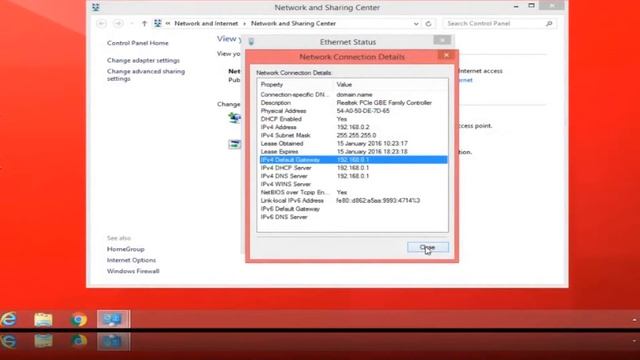
Task: Select the Connection-specific DNS row
Action: pyautogui.click(x=353, y=94)
